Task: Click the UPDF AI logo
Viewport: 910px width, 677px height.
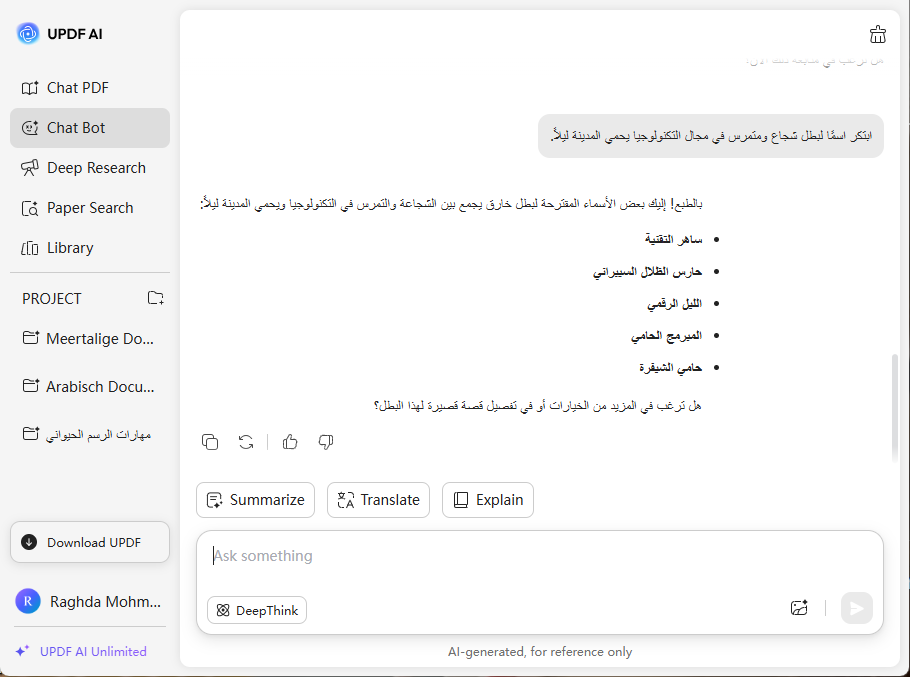Action: [28, 34]
